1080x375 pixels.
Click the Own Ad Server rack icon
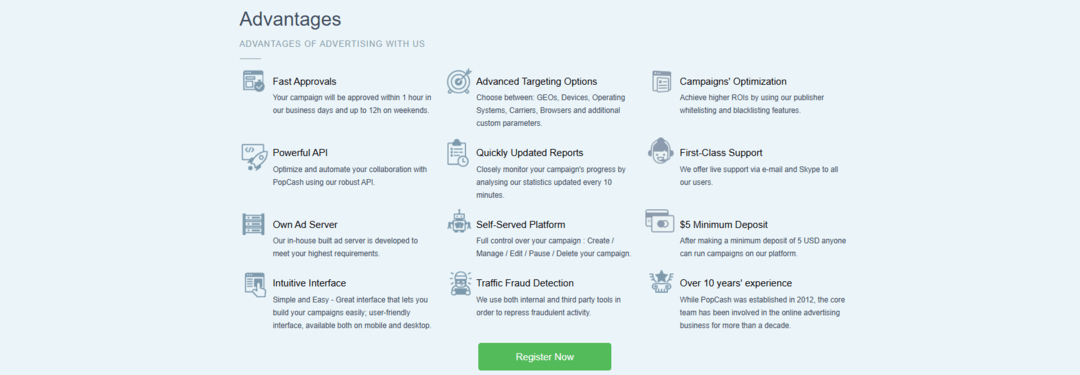pyautogui.click(x=253, y=224)
